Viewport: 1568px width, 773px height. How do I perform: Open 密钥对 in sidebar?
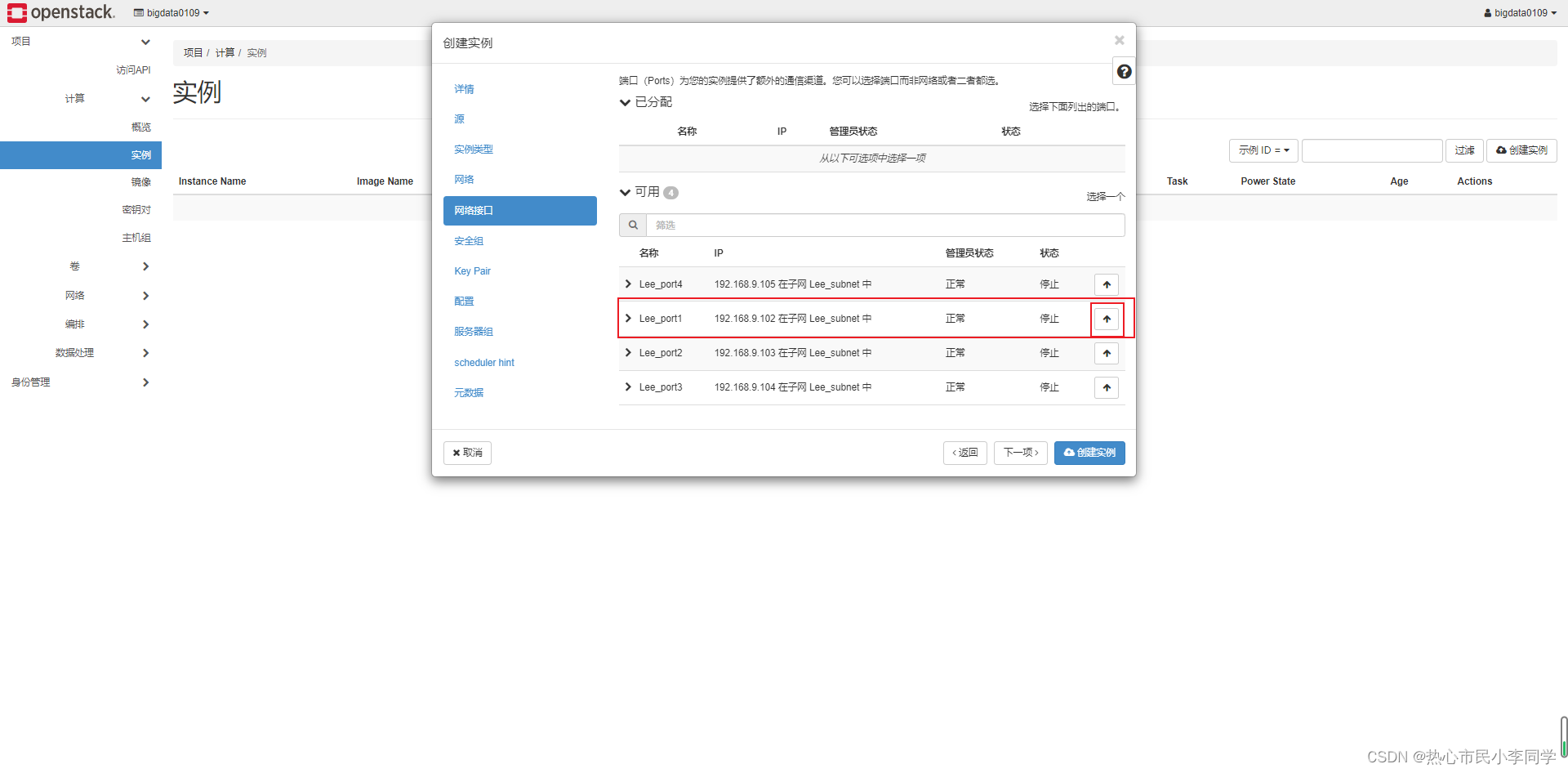(x=136, y=210)
